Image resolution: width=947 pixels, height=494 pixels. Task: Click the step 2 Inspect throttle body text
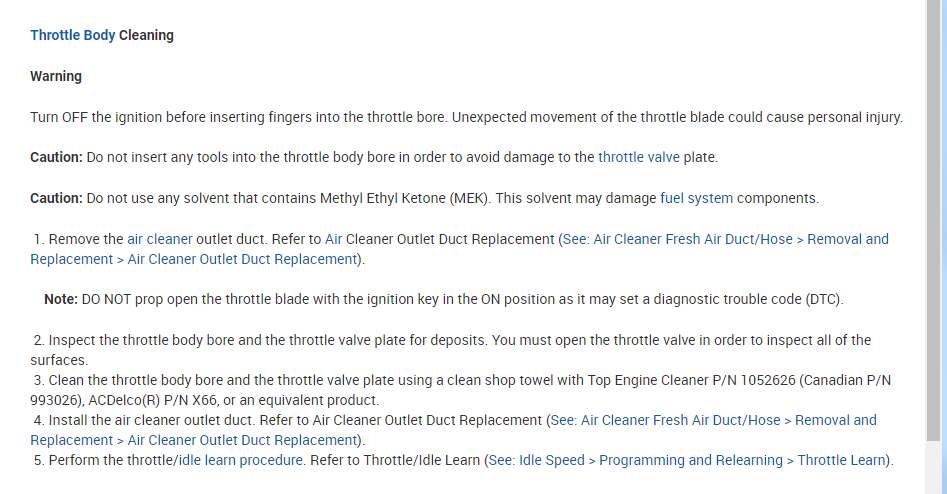[300, 340]
